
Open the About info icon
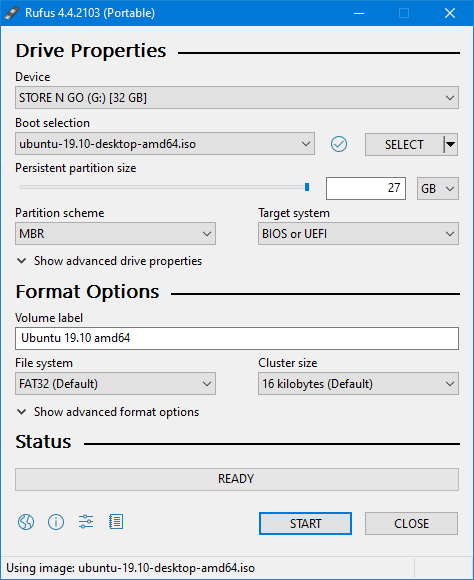pyautogui.click(x=56, y=522)
